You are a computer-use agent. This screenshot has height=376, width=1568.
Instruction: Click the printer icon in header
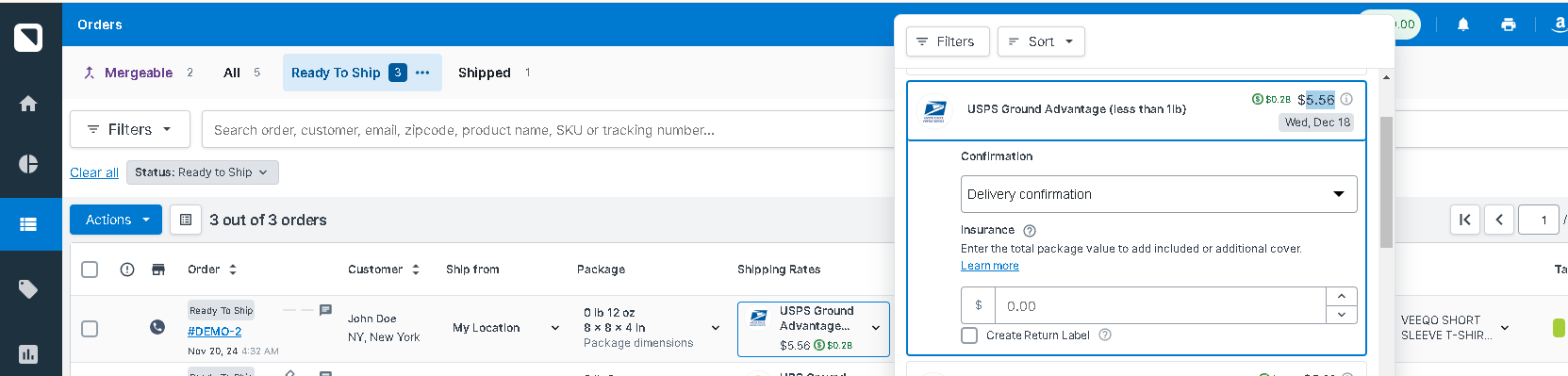[1509, 25]
